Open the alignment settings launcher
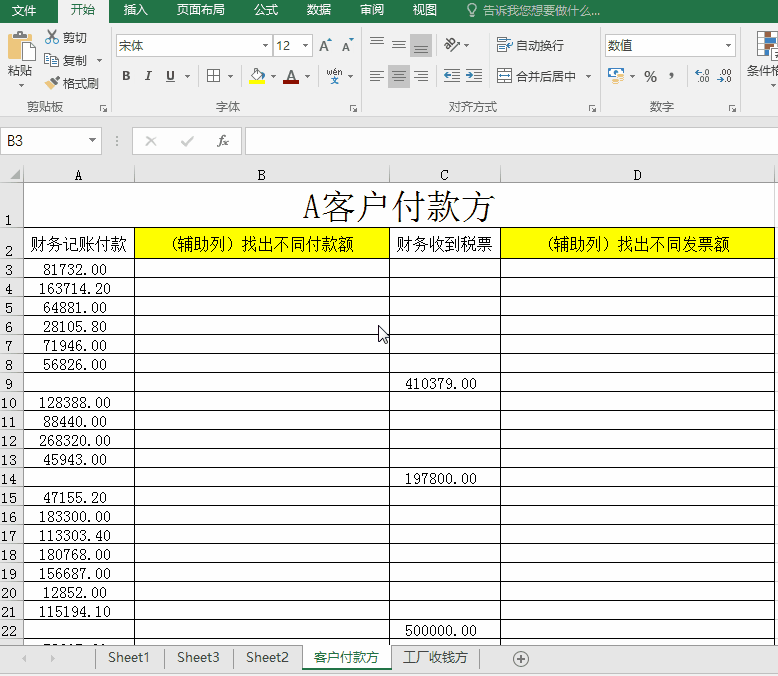The height and width of the screenshot is (676, 778). pos(592,108)
